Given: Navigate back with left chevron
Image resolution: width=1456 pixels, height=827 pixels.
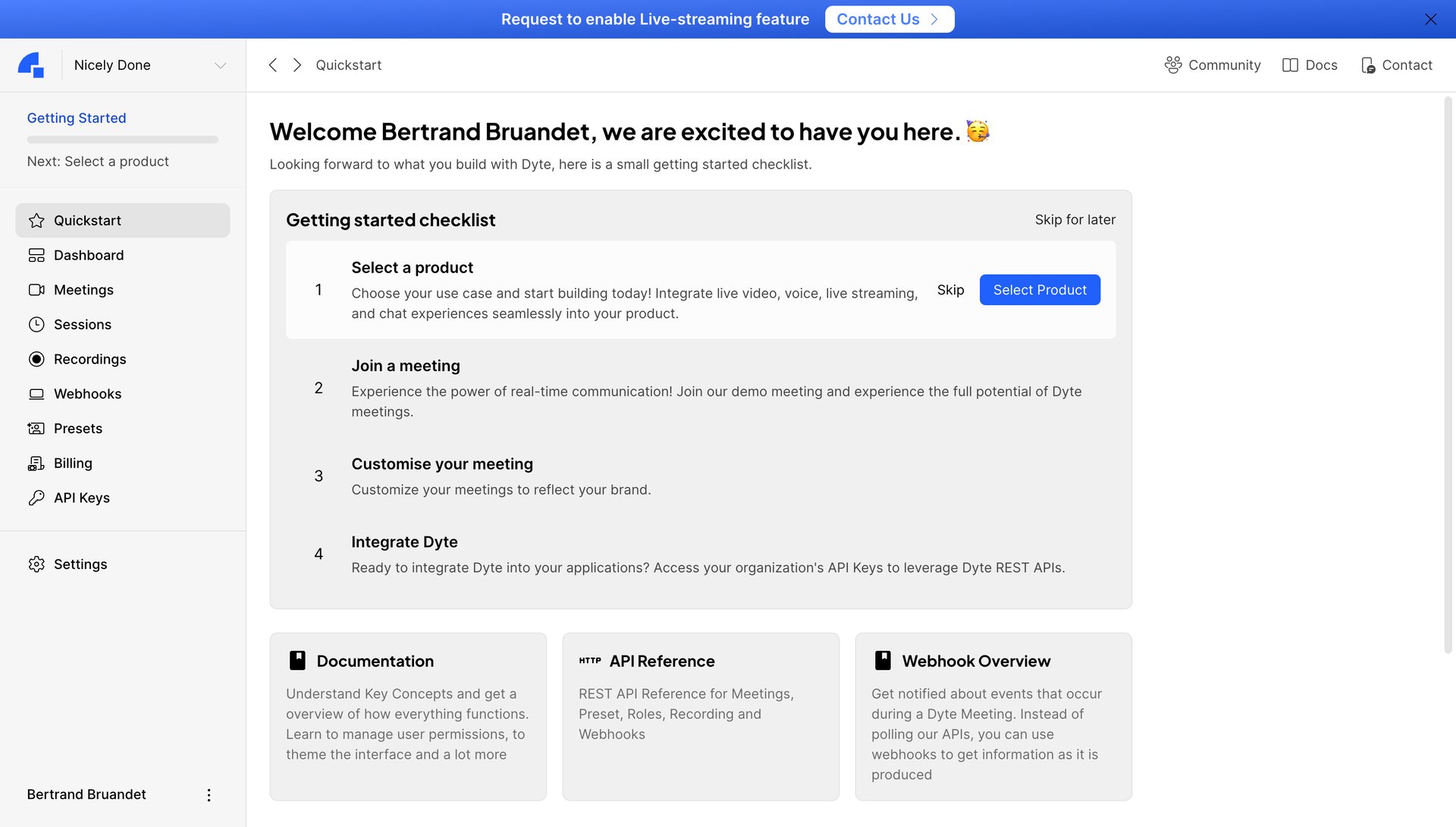Looking at the screenshot, I should click(x=273, y=65).
